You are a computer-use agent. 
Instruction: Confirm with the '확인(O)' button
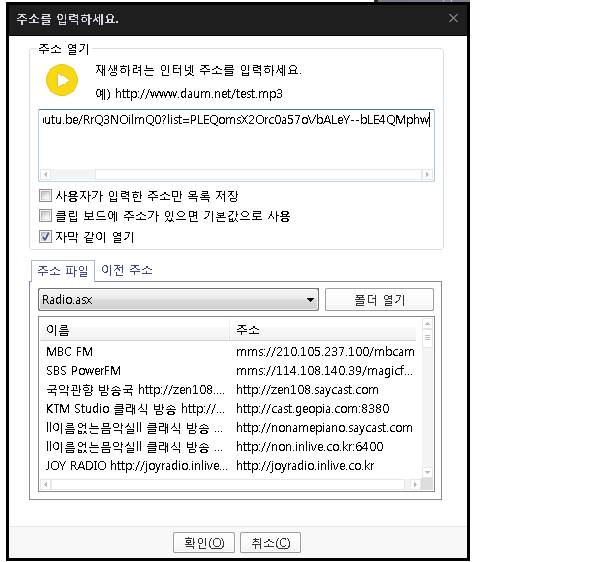[204, 543]
